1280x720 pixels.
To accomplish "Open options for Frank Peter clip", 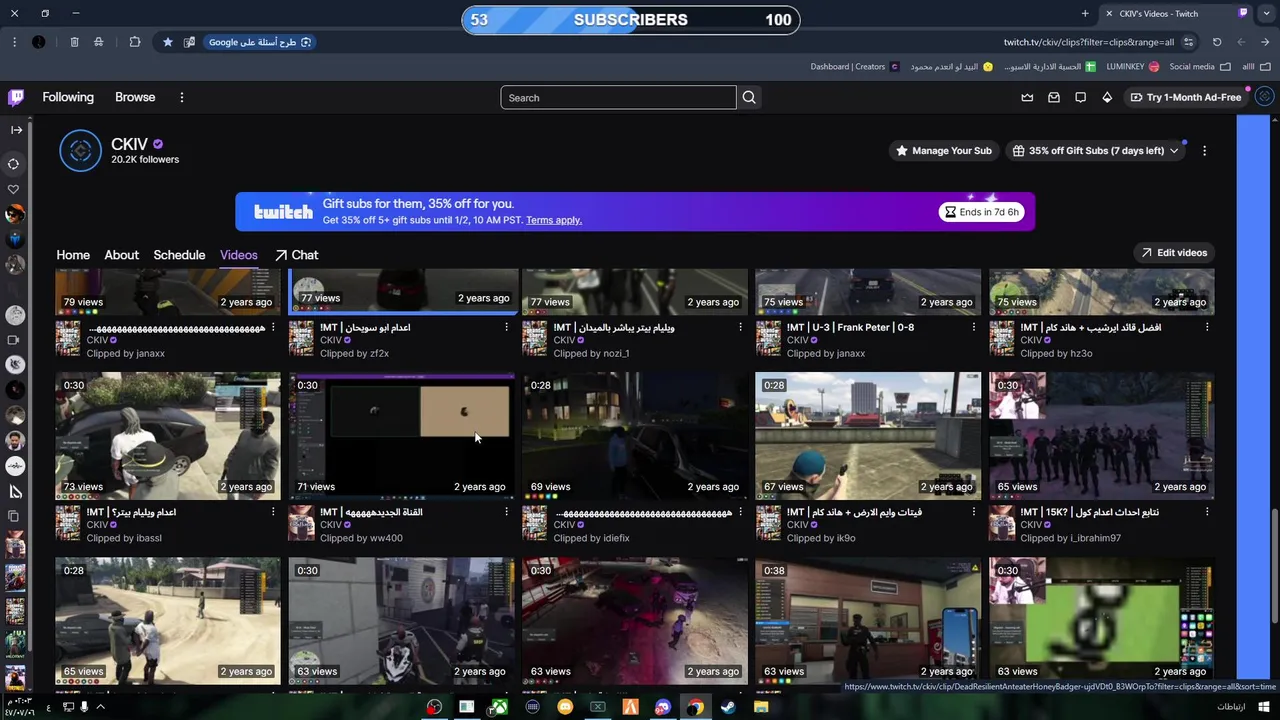I will [x=973, y=327].
